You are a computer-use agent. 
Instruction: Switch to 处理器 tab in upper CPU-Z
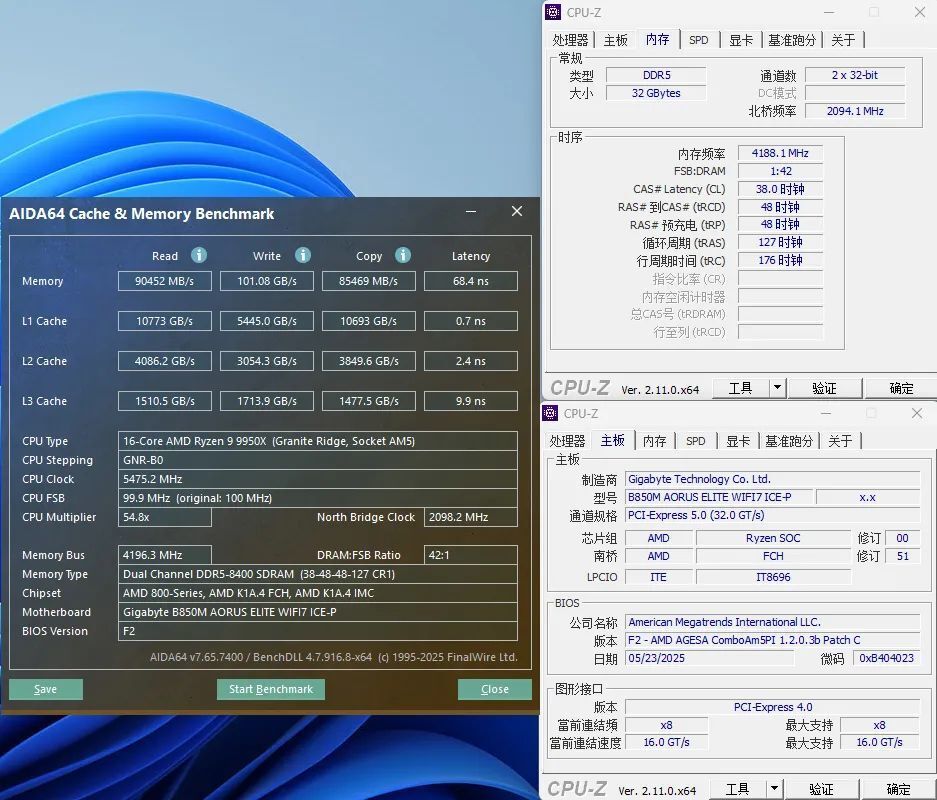(570, 40)
